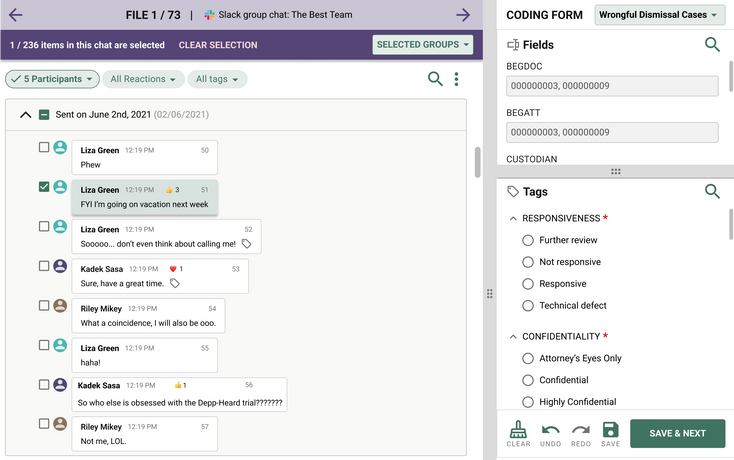Click the horizontal grip between Fields and Tags

[x=616, y=172]
